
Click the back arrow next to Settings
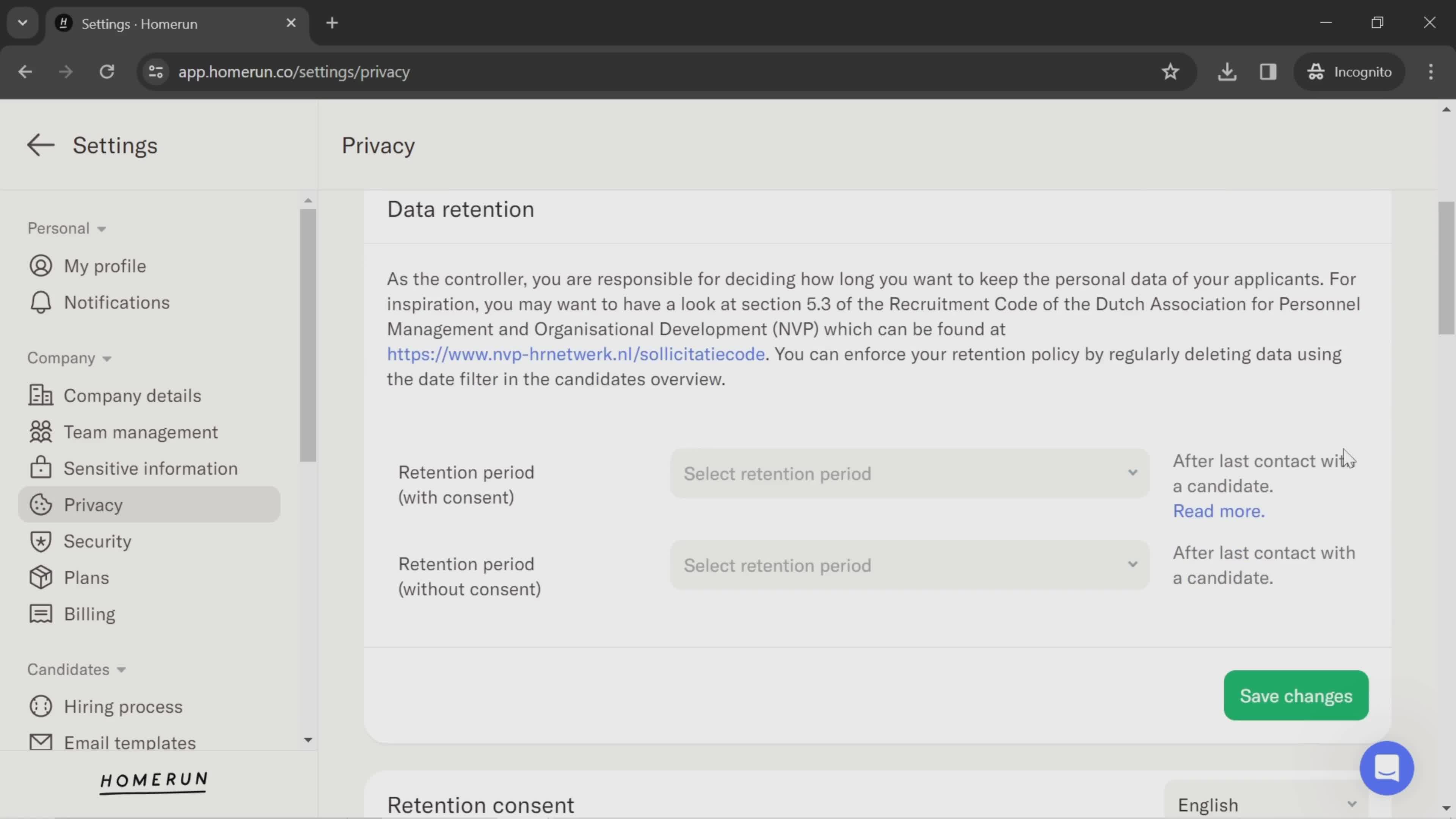(x=41, y=145)
